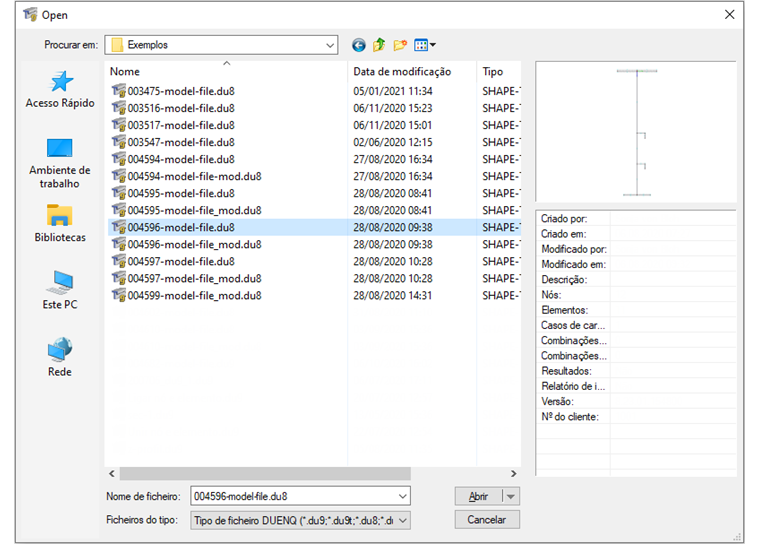Select date 02/06/2020 12:15
The width and height of the screenshot is (760, 544).
coord(393,142)
